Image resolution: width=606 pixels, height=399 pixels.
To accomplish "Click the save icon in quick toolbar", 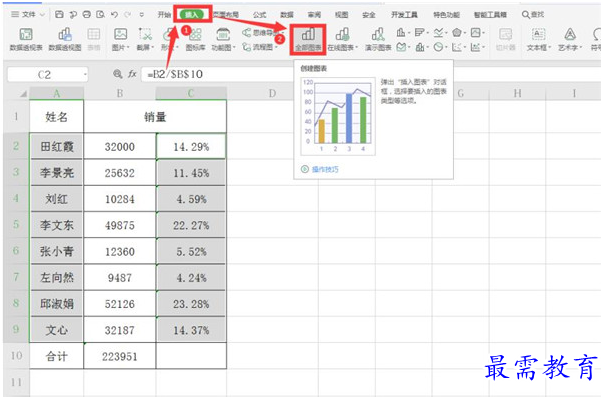I will (59, 14).
